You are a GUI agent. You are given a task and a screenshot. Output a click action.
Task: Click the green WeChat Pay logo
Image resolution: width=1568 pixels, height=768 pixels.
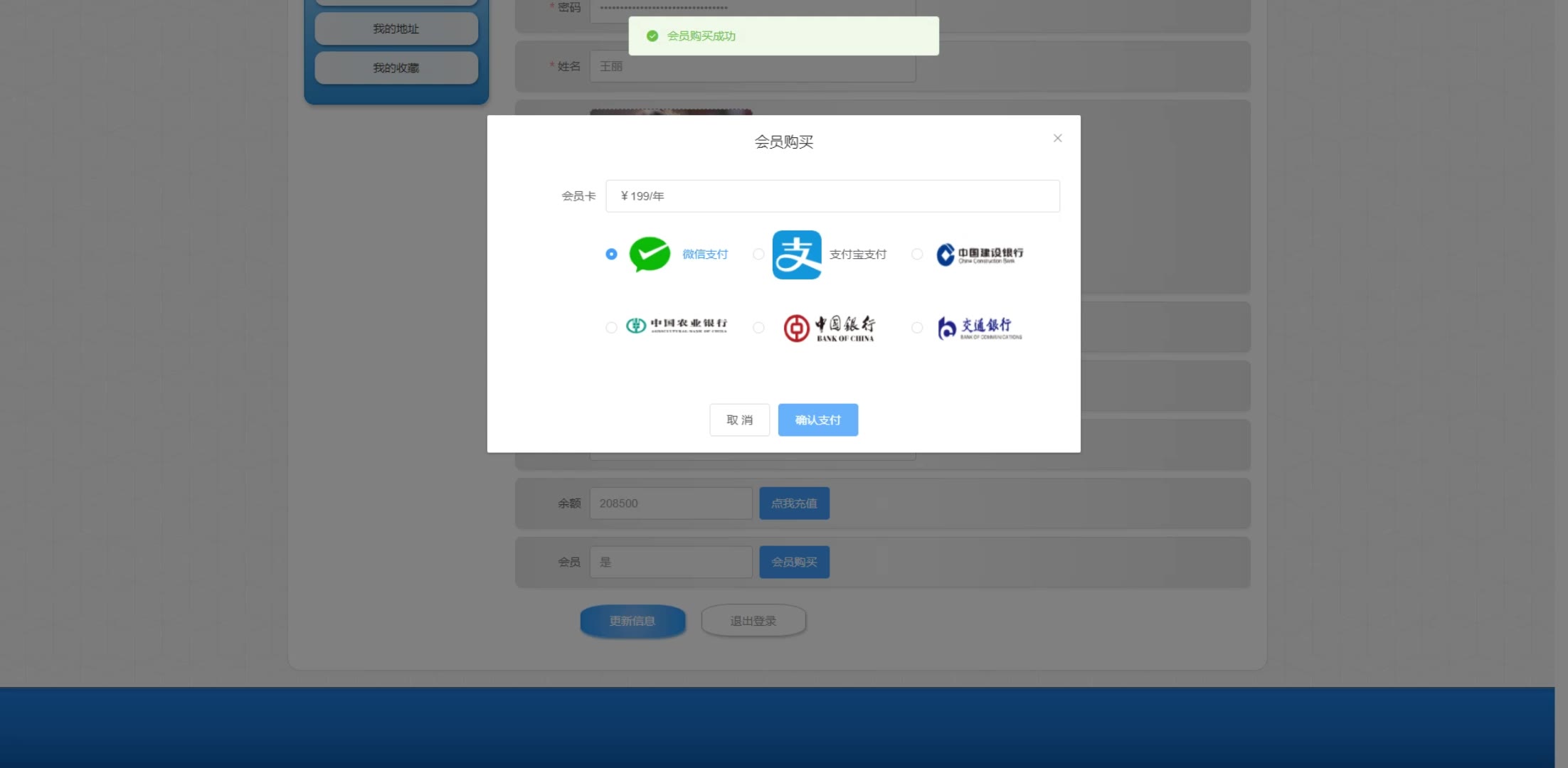tap(650, 254)
